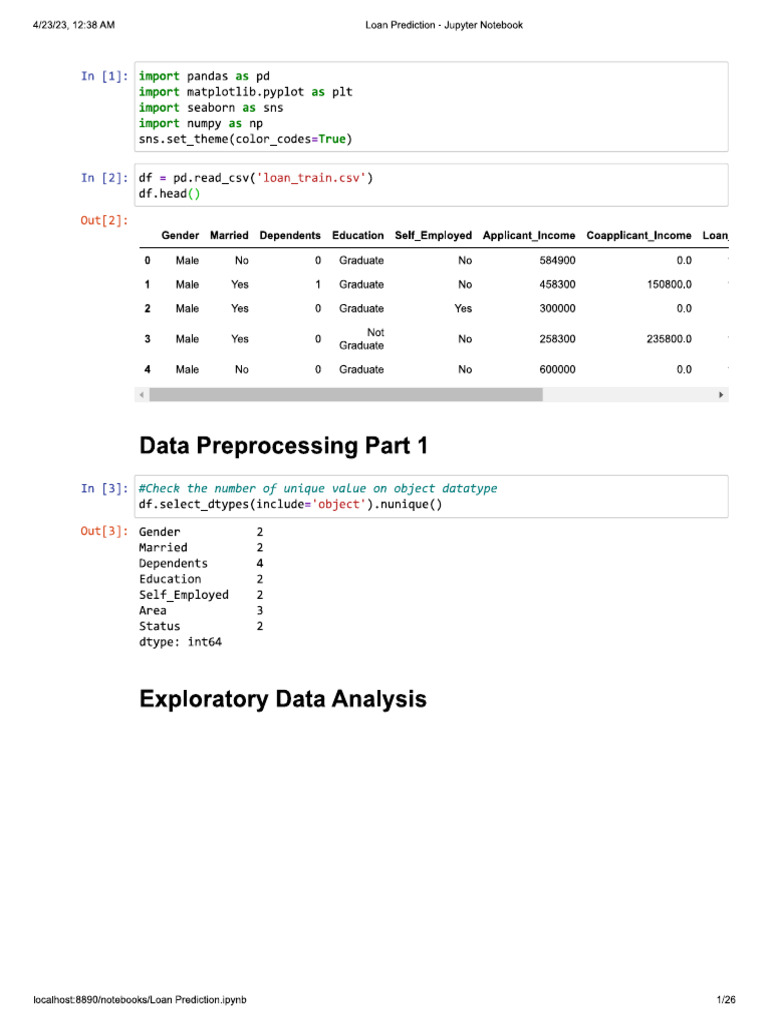Viewport: 768px width, 1024px height.
Task: Click the dataframe horizontal scrollbar thumb
Action: 345,395
